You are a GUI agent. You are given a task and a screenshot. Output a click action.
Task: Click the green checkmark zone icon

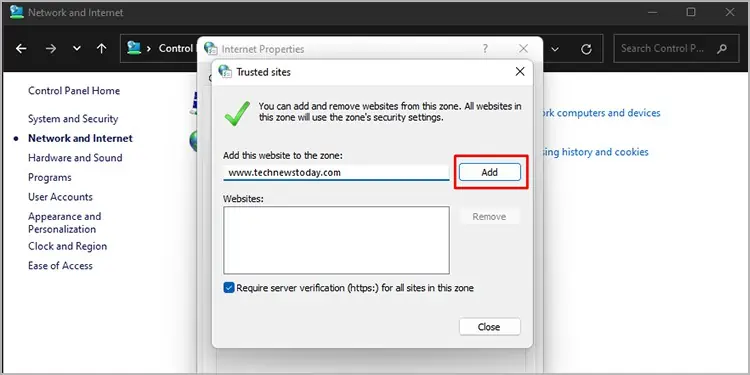click(x=237, y=113)
